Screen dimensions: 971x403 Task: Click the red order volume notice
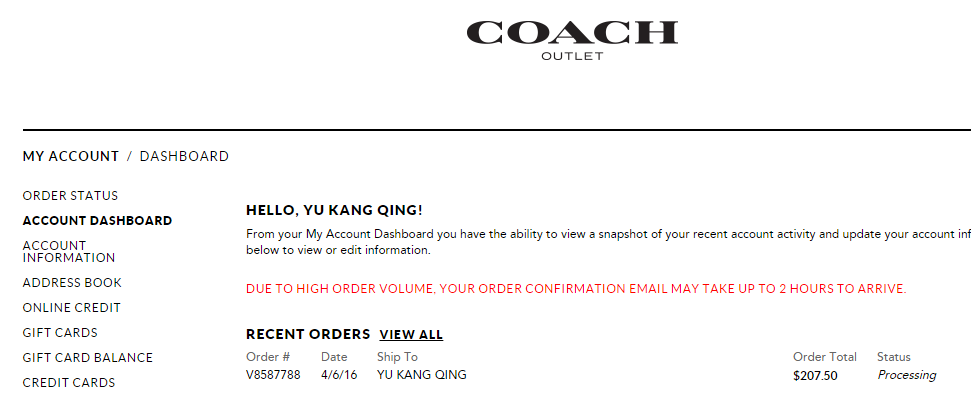(576, 289)
